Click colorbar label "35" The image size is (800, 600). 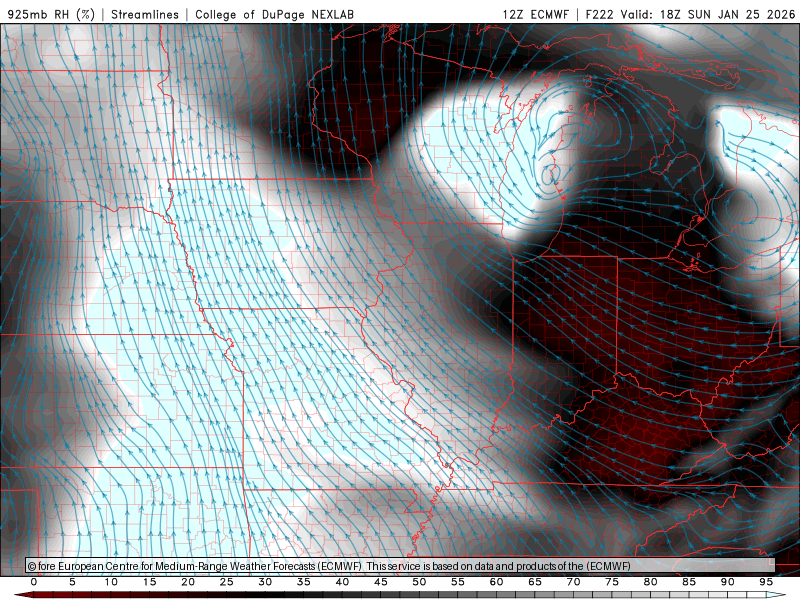pos(304,582)
